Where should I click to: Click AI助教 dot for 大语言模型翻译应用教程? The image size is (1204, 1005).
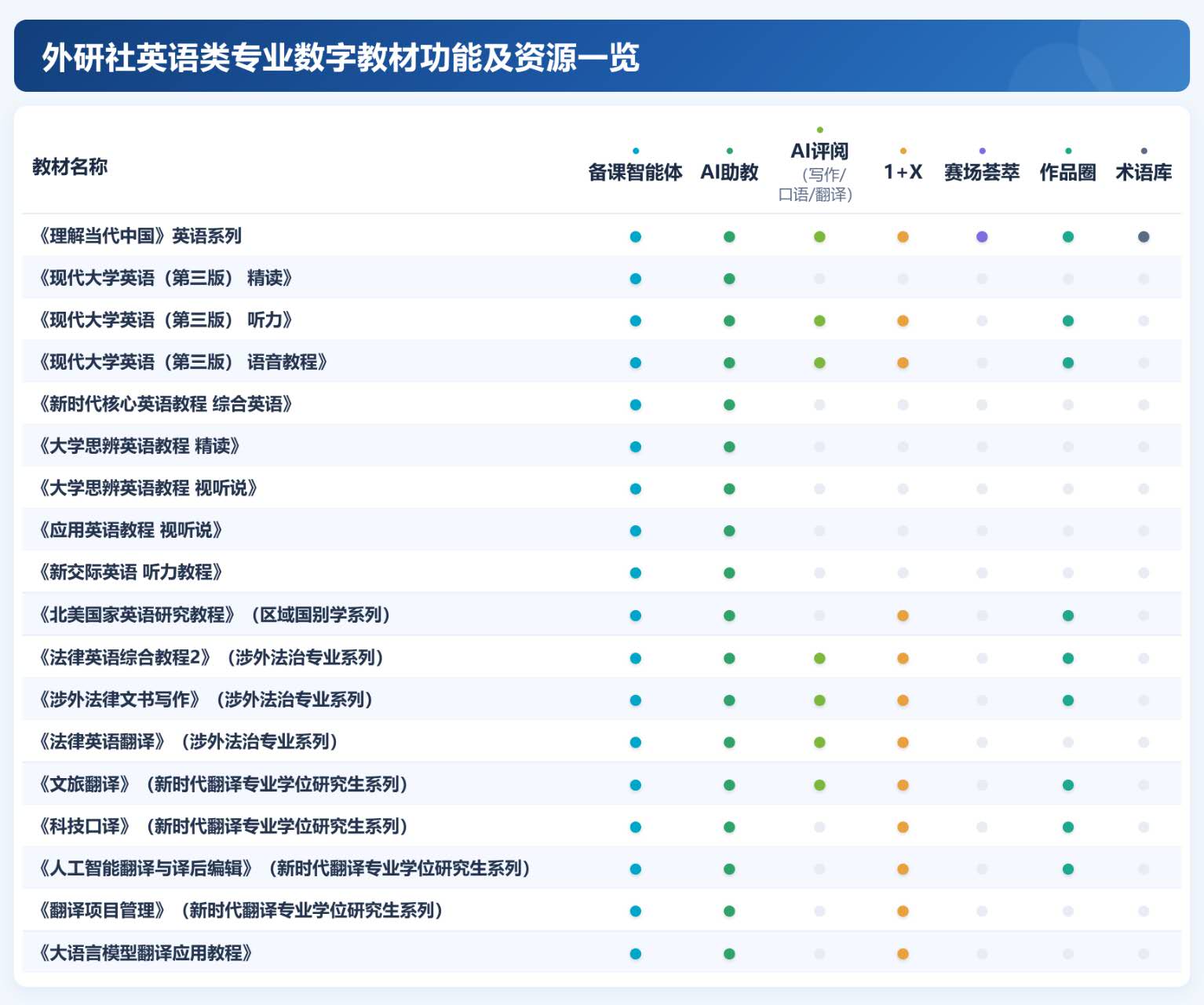pyautogui.click(x=729, y=953)
